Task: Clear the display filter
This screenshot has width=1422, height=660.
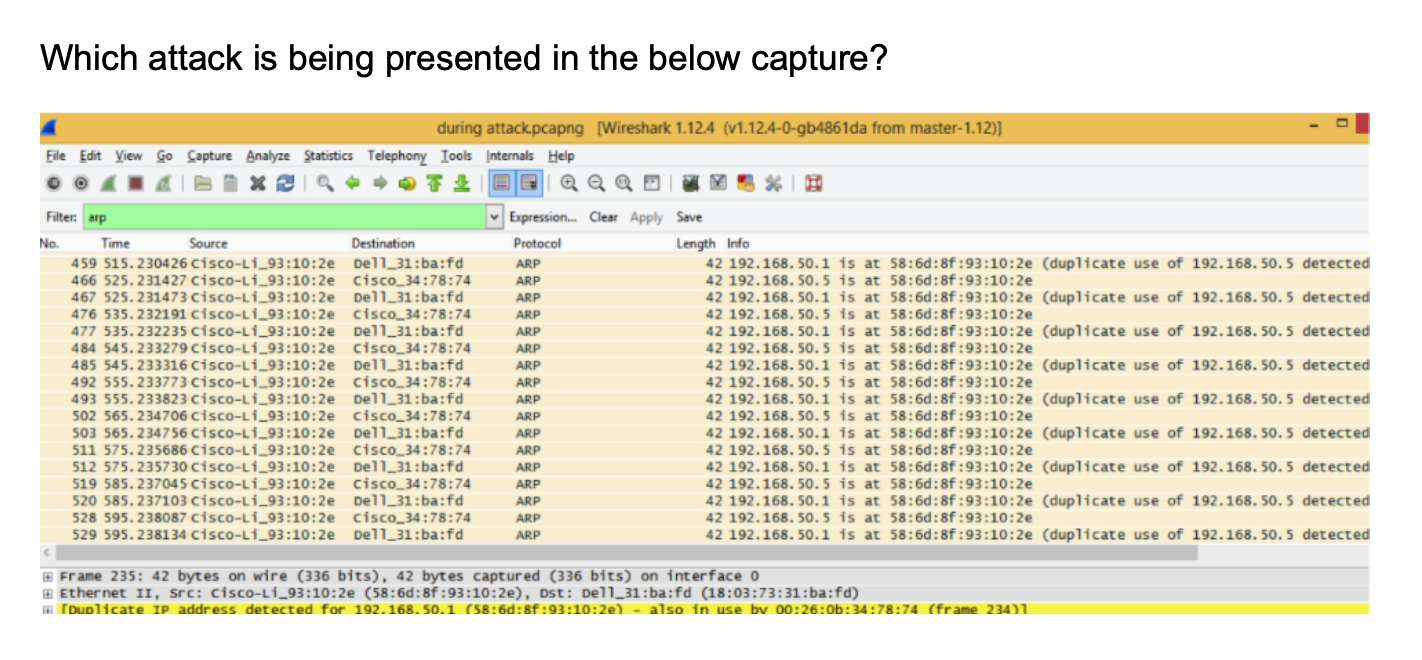Action: click(x=603, y=217)
